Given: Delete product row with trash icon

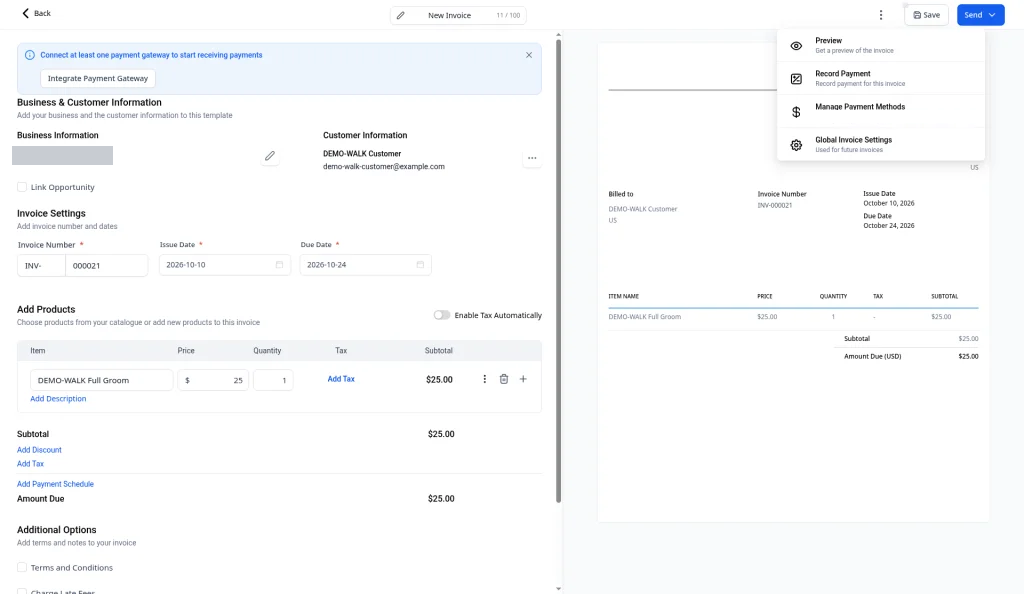Looking at the screenshot, I should pyautogui.click(x=504, y=379).
